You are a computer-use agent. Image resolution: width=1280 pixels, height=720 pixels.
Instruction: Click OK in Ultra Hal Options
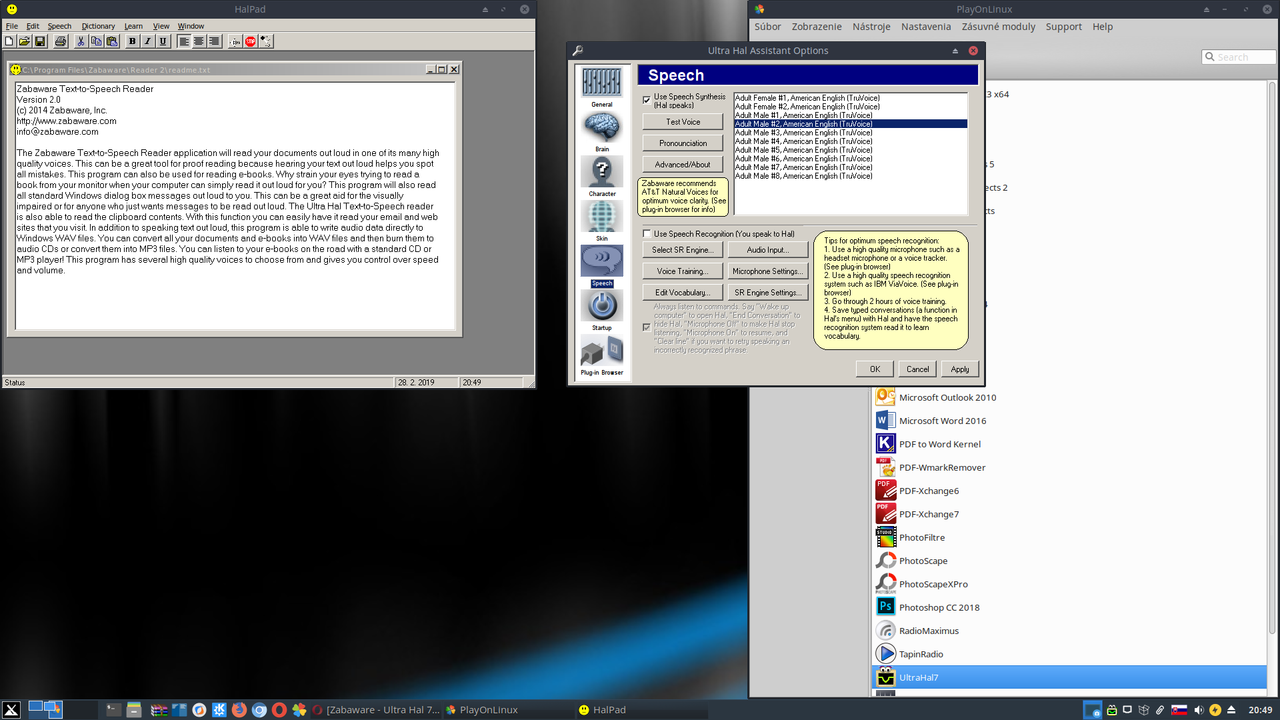click(875, 369)
